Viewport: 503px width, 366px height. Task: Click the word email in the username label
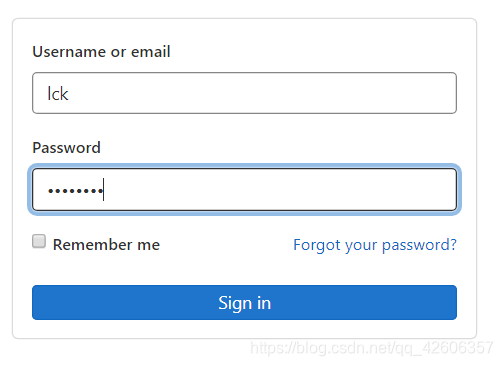pyautogui.click(x=151, y=52)
